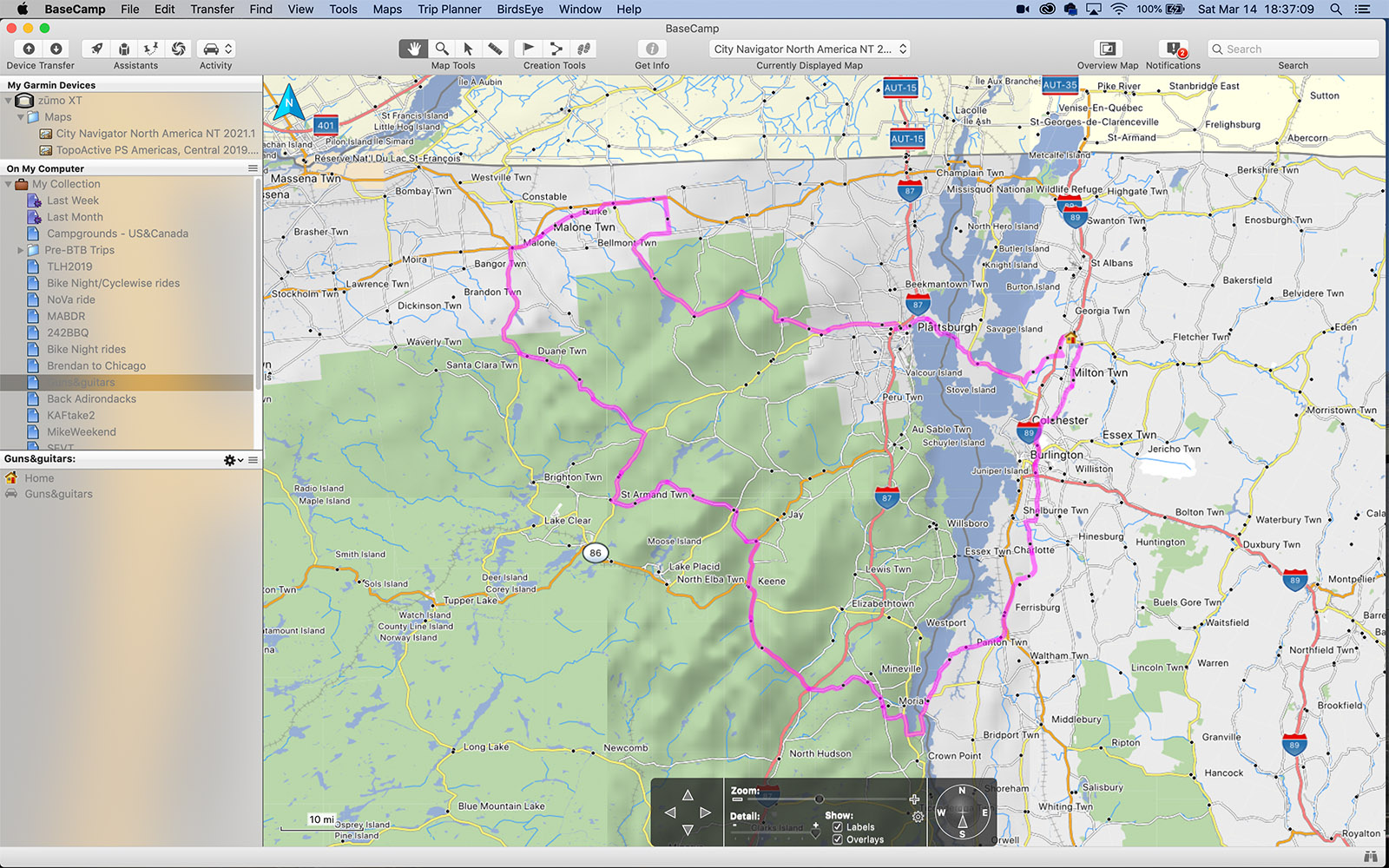Select the New Route creation tool
The image size is (1389, 868).
[556, 49]
